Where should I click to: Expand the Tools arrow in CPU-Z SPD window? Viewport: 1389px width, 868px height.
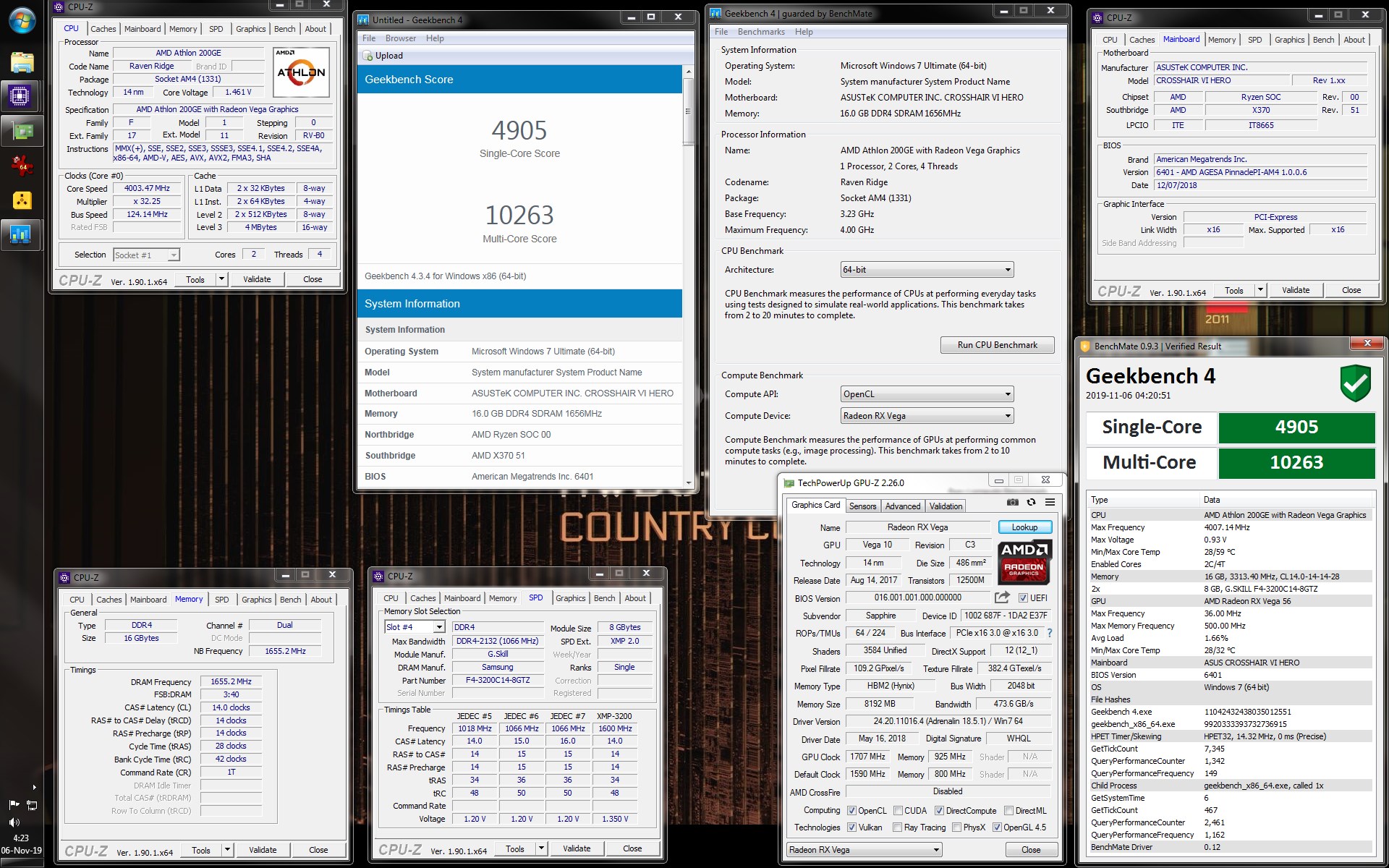pyautogui.click(x=542, y=848)
